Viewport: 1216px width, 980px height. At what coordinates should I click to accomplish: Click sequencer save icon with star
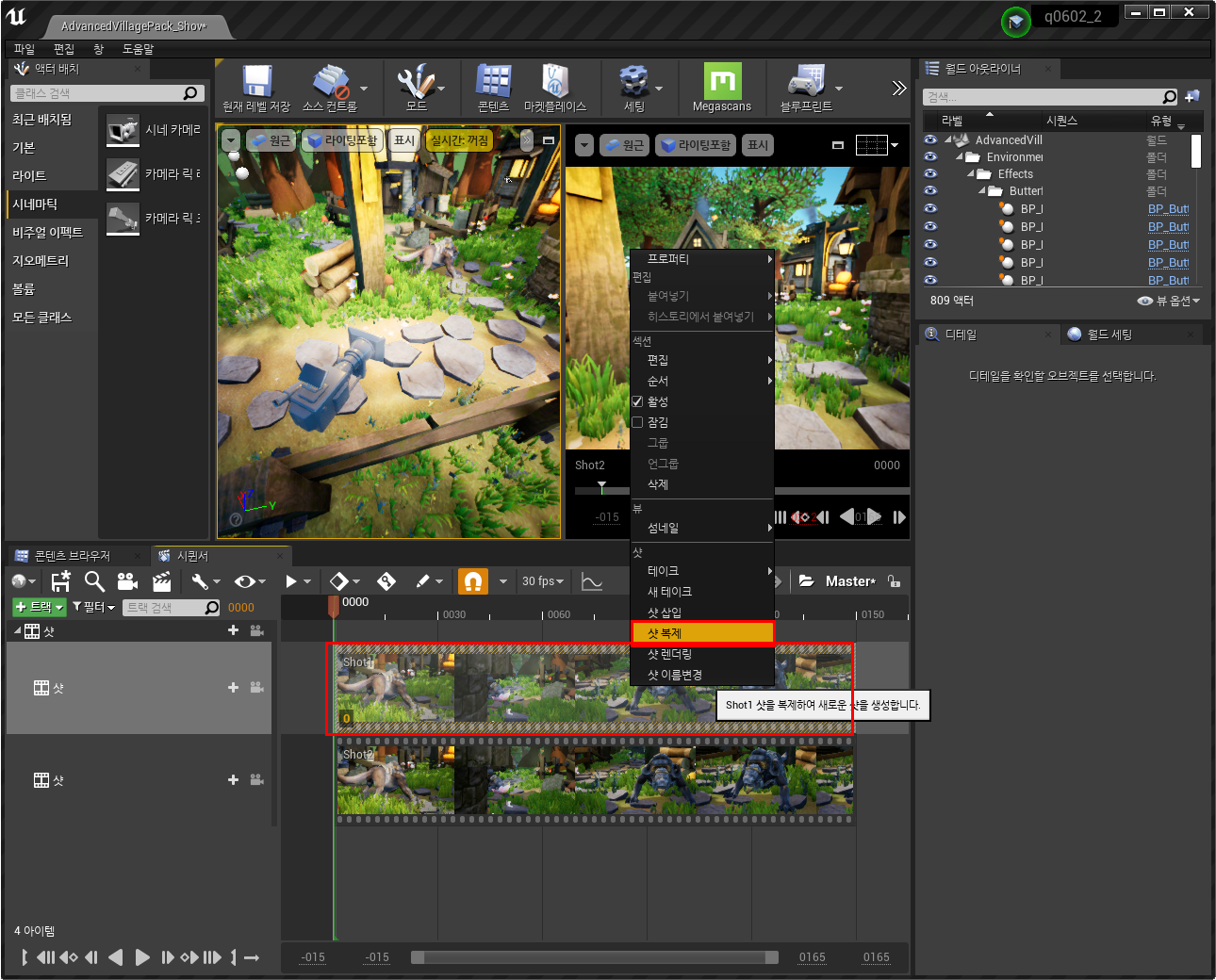tap(61, 581)
